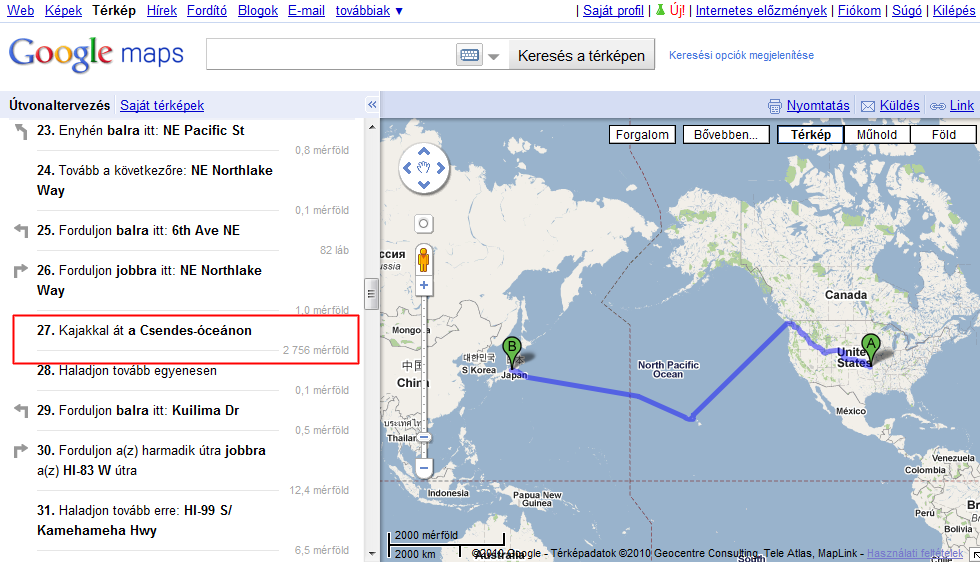This screenshot has height=562, width=980.
Task: Pan the map right with the arrow
Action: point(441,168)
